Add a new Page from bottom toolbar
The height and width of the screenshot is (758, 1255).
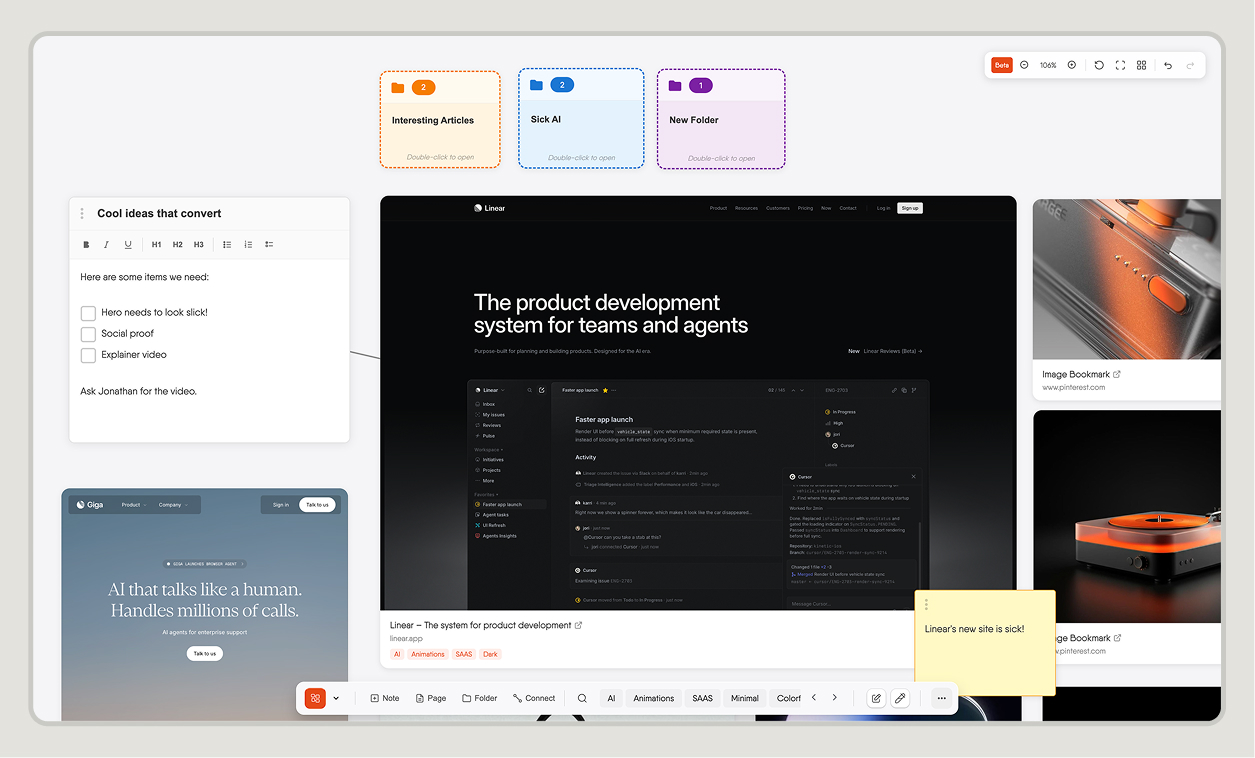[431, 698]
